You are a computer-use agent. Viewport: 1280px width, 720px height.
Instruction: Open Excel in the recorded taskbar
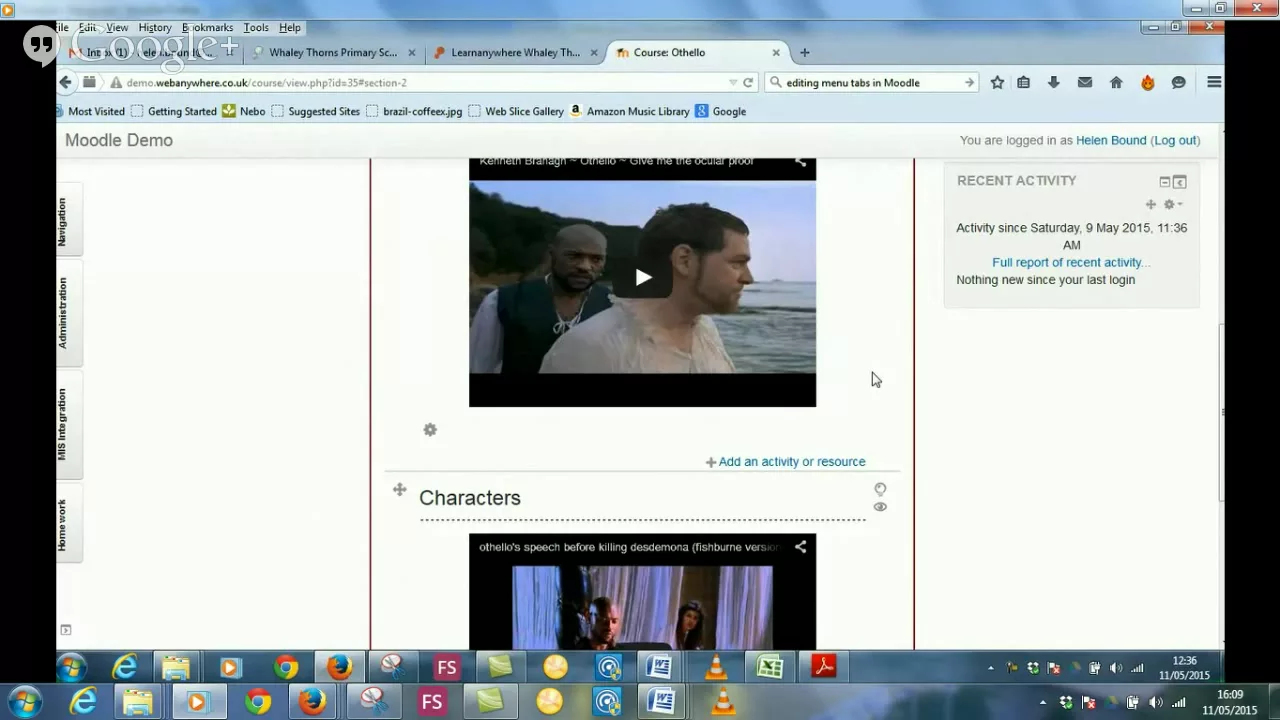(770, 667)
